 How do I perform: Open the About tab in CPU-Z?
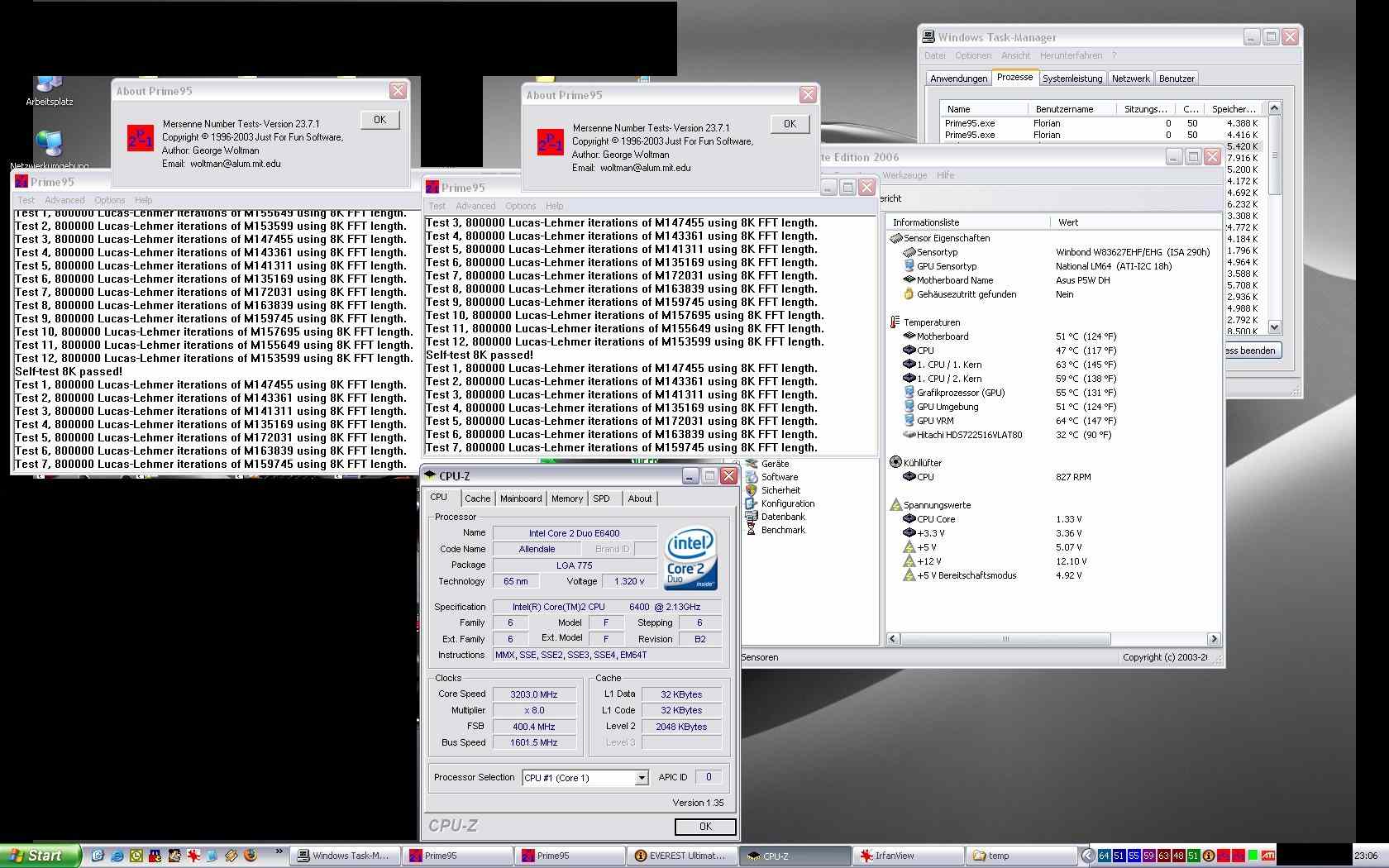point(640,498)
